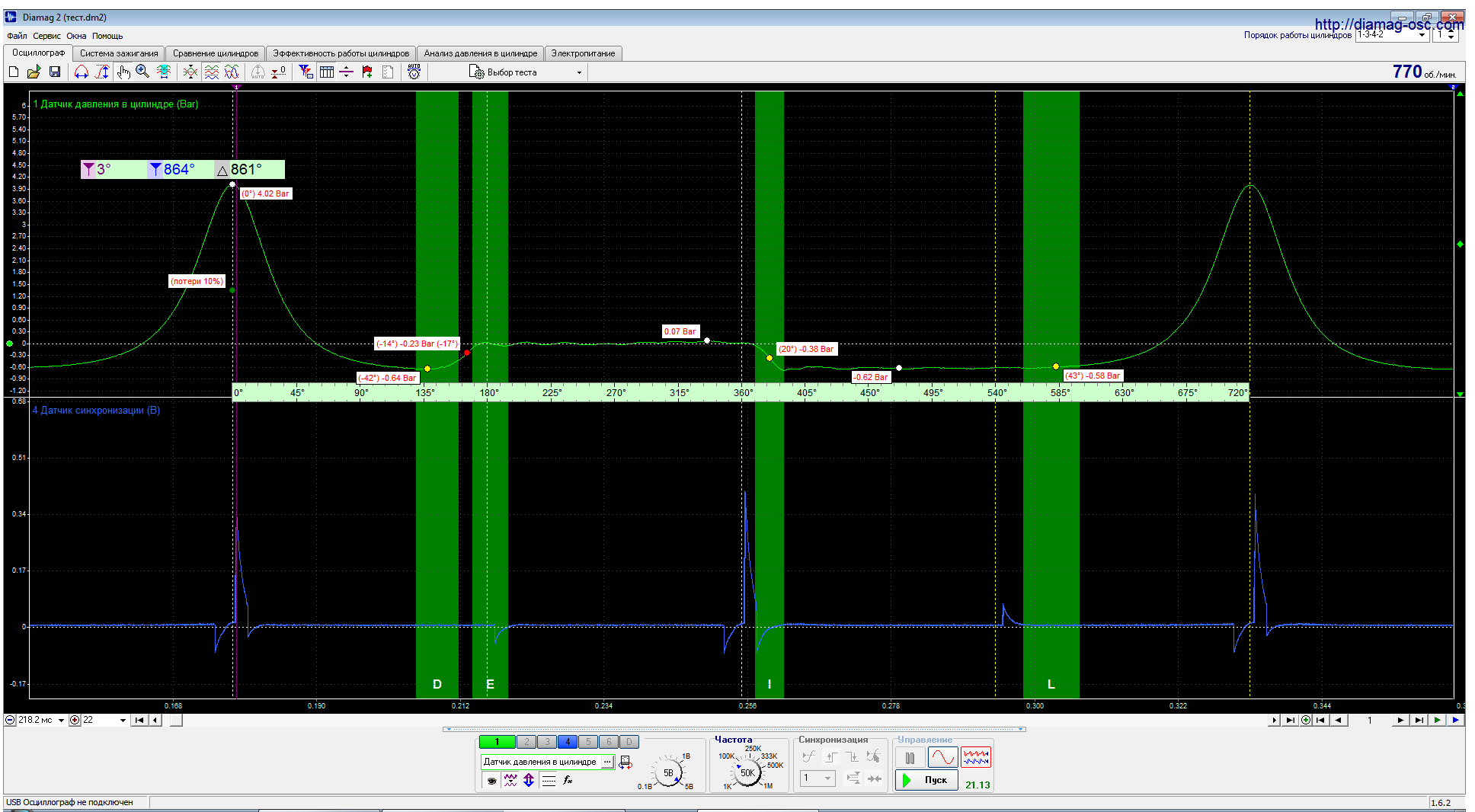
Task: Click the cyan waveform fit-width icon
Action: 163,72
